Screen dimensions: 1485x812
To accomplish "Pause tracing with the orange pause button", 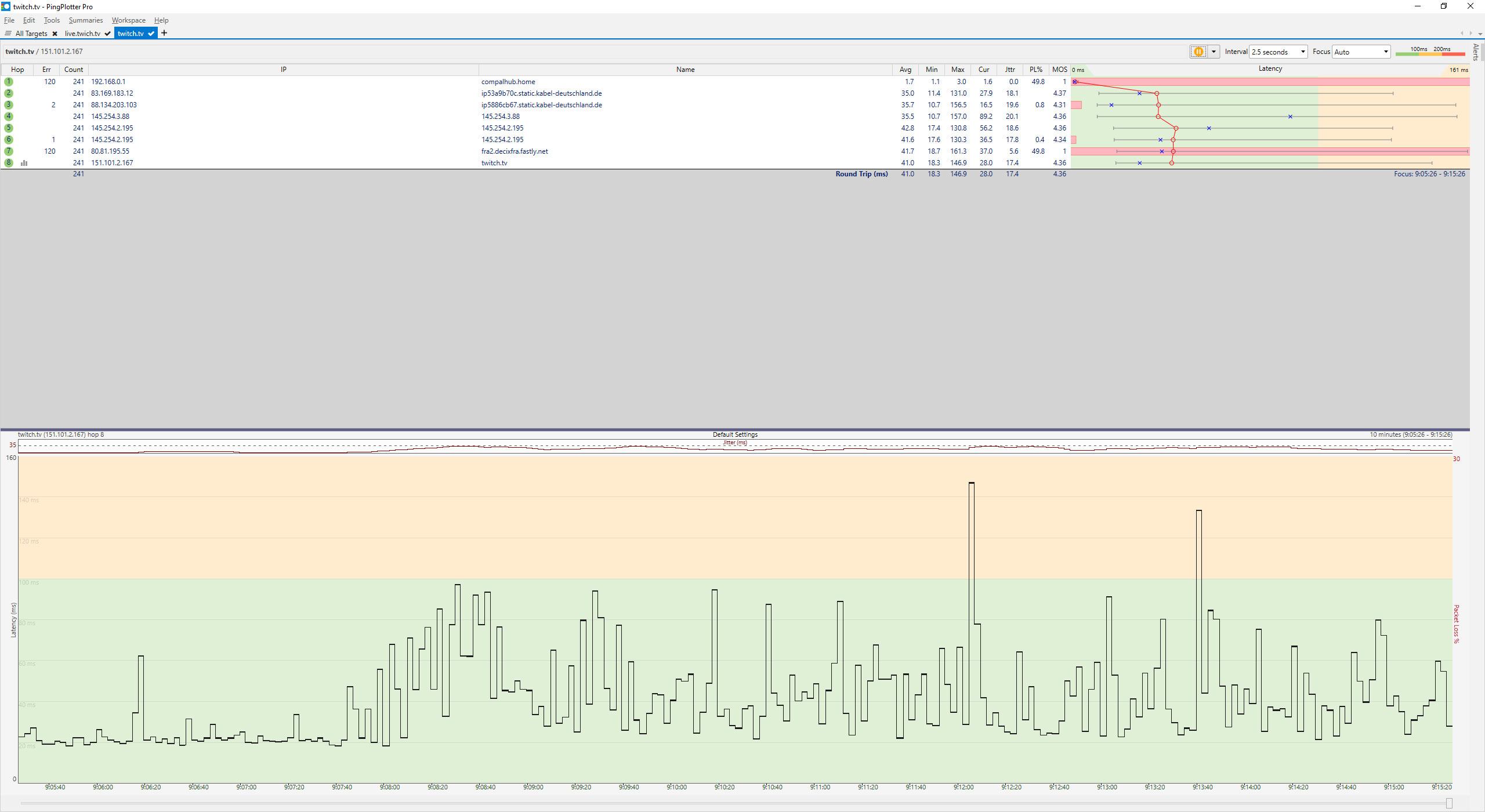I will click(x=1198, y=52).
